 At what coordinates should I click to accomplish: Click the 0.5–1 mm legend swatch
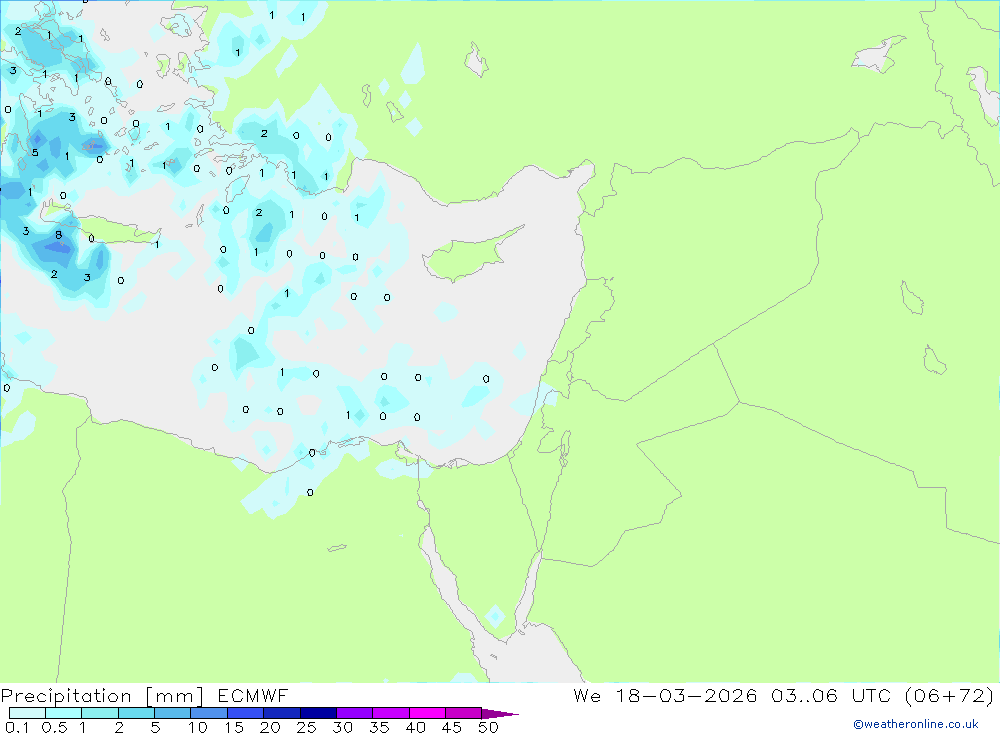click(x=64, y=713)
